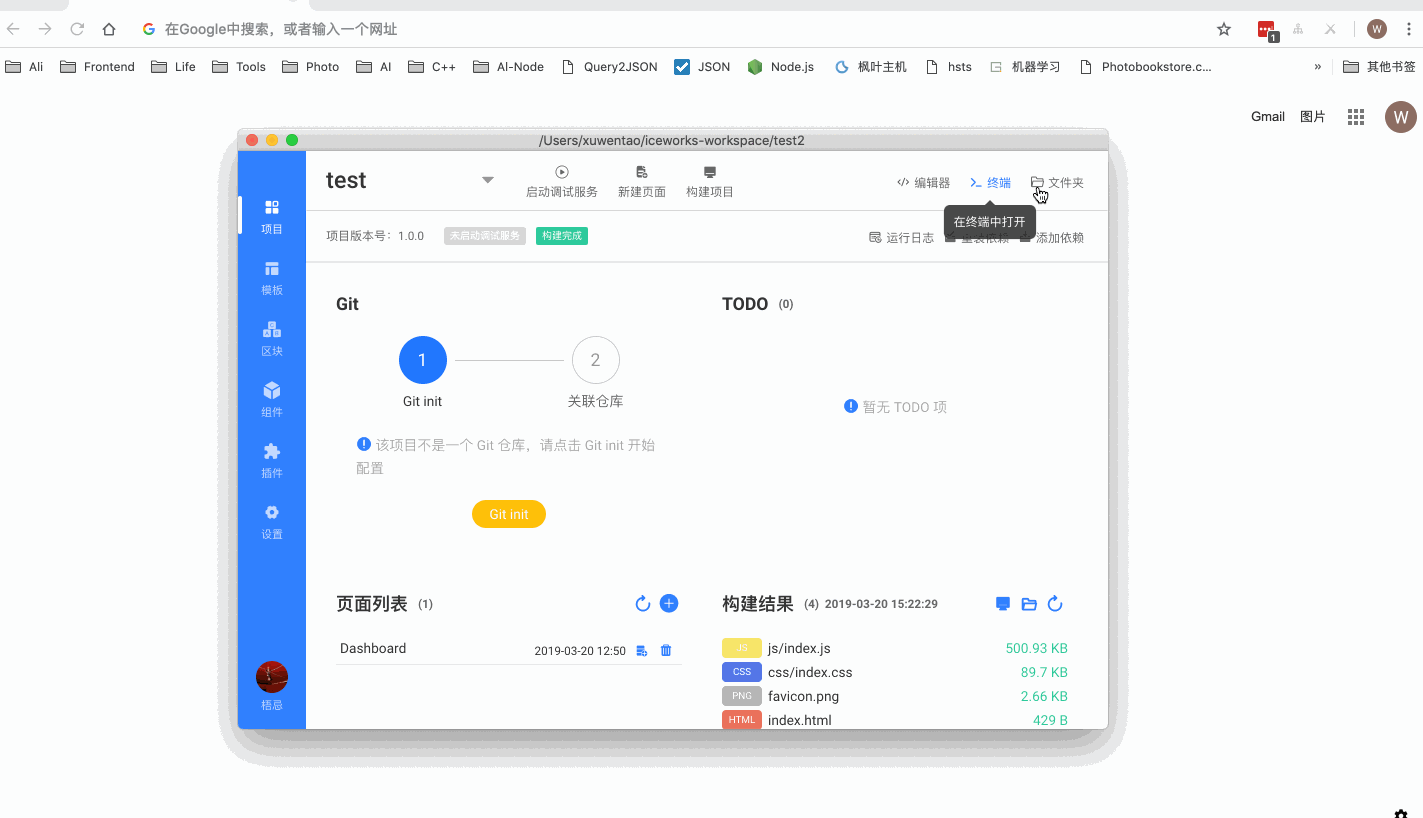1423x818 pixels.
Task: Click the 梧息 user avatar in the sidebar
Action: (272, 677)
